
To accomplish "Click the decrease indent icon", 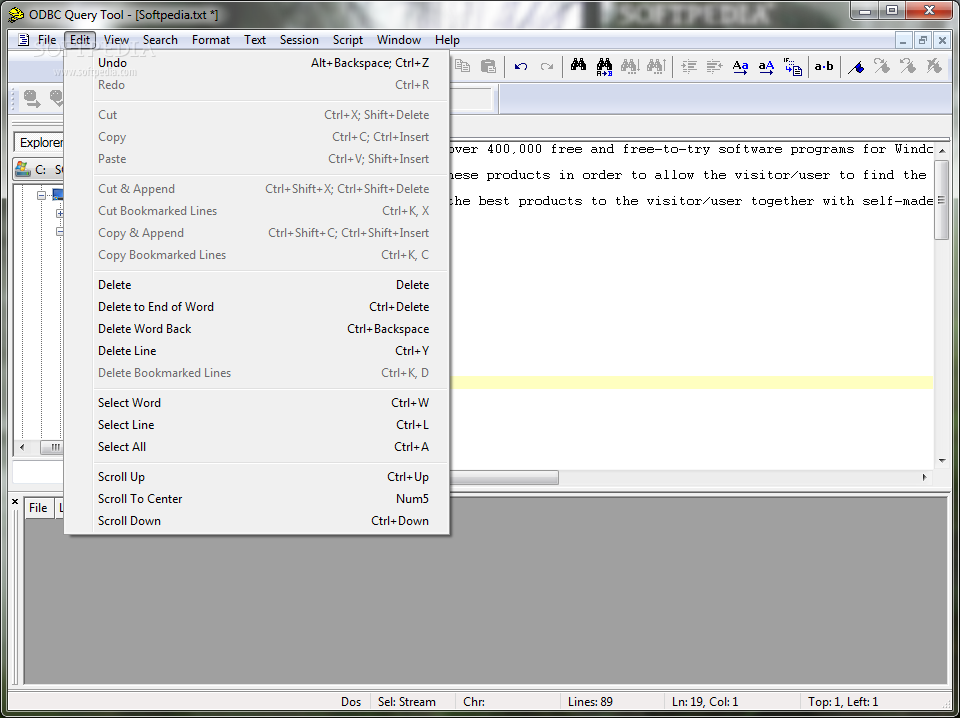I will coord(714,66).
